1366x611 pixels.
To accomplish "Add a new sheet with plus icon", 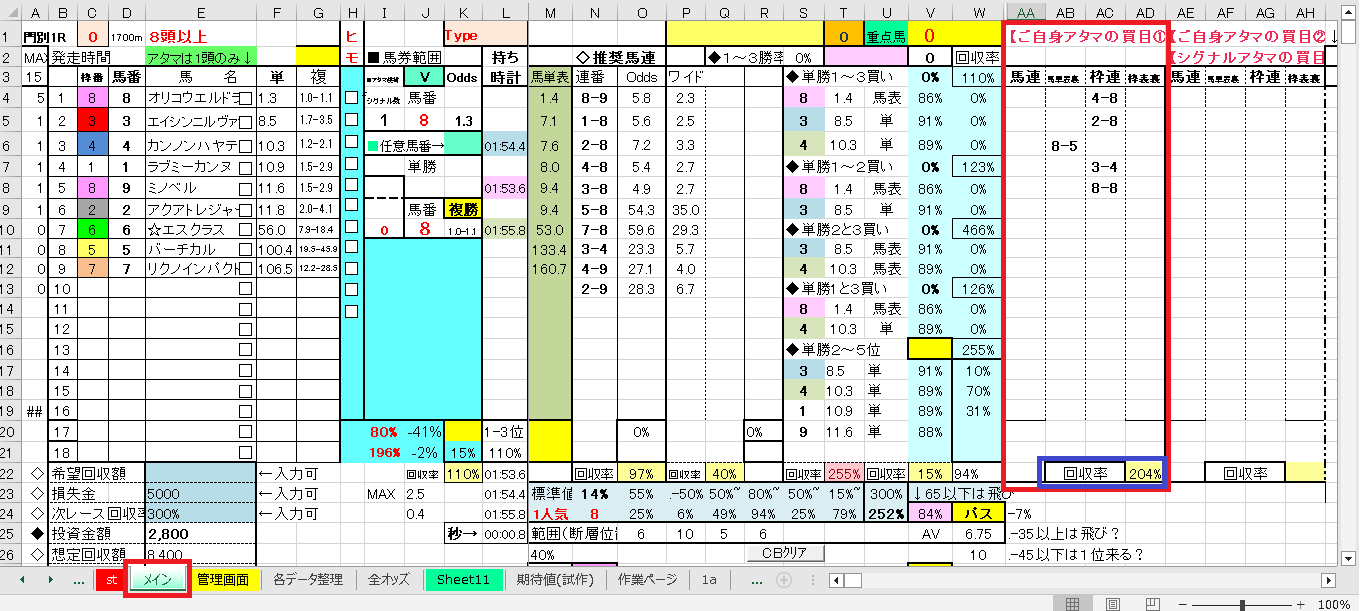I will click(x=784, y=580).
